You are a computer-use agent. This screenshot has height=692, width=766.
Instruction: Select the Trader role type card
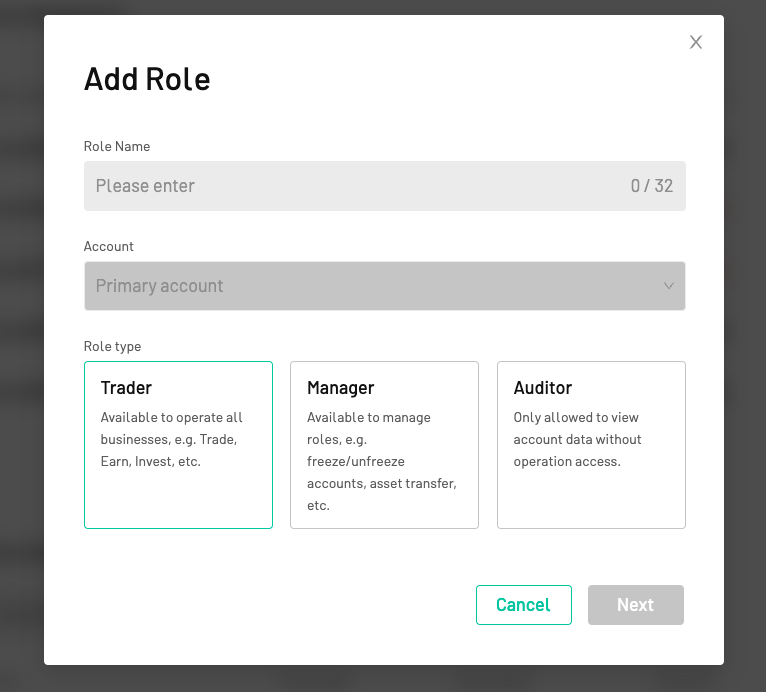coord(178,445)
